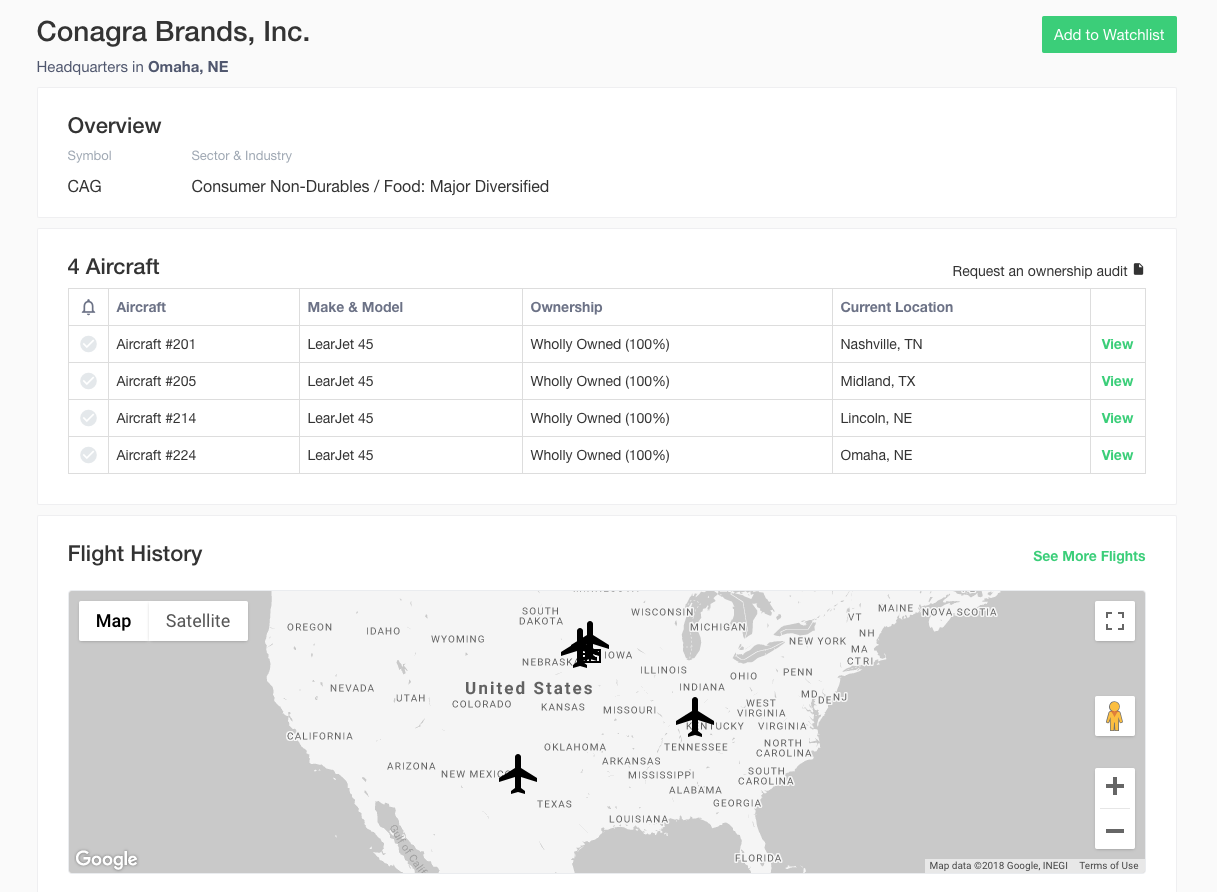Click the Midland, TX location cell
Viewport: 1217px width, 892px height.
point(960,381)
